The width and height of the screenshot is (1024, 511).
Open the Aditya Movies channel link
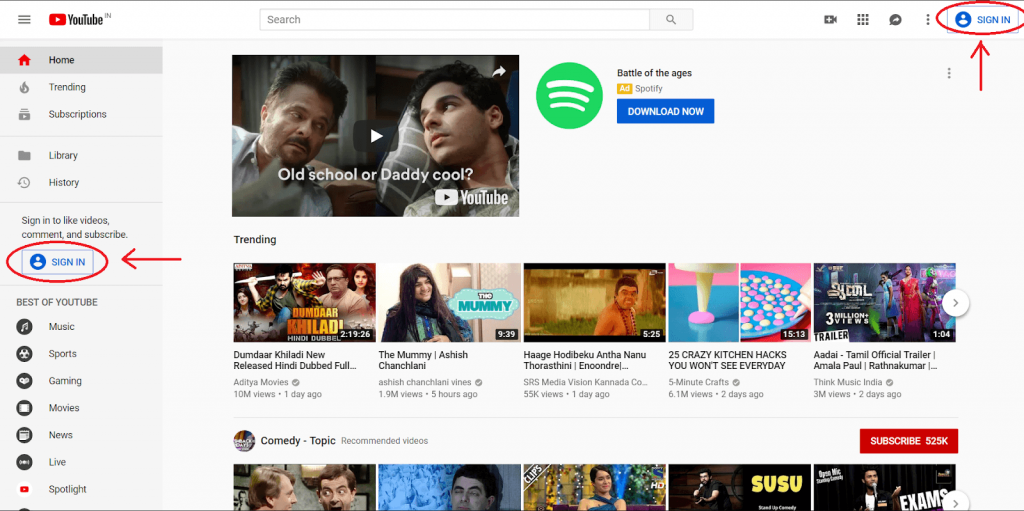pyautogui.click(x=261, y=382)
